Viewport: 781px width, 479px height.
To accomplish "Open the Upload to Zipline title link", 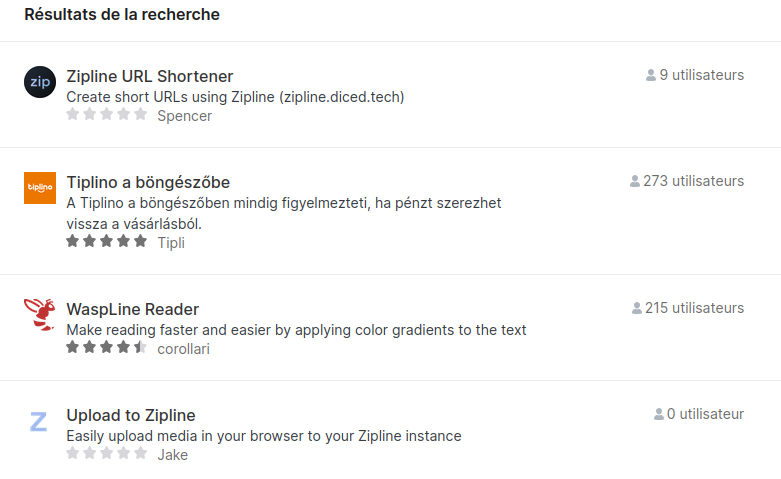I will (x=131, y=415).
